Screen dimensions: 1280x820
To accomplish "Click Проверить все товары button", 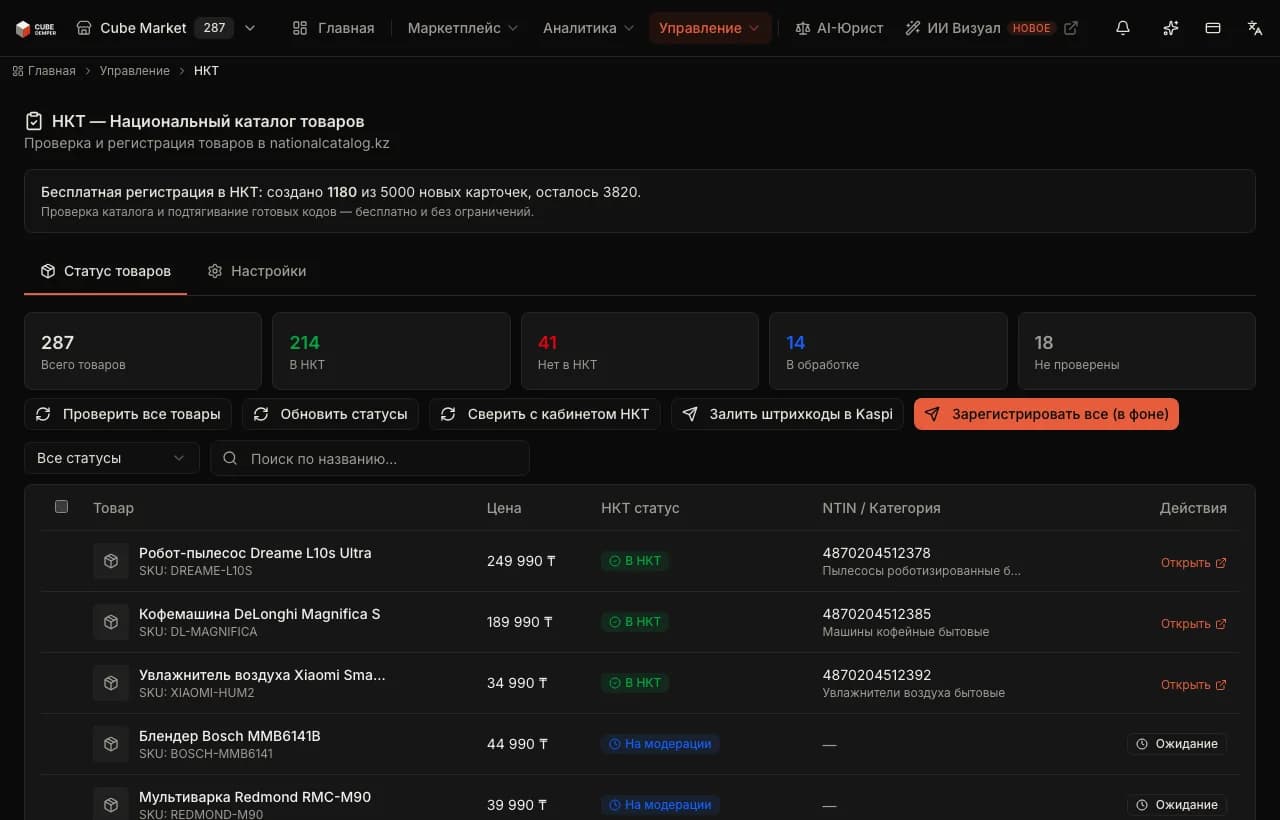I will (x=128, y=414).
